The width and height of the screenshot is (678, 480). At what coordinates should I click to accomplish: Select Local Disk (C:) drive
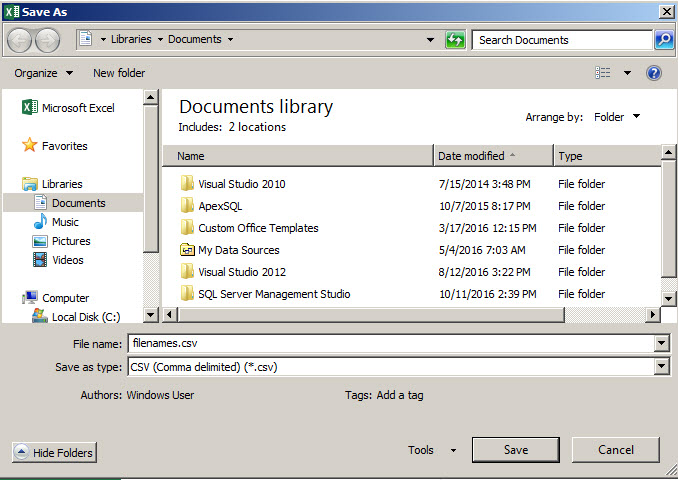click(x=85, y=317)
